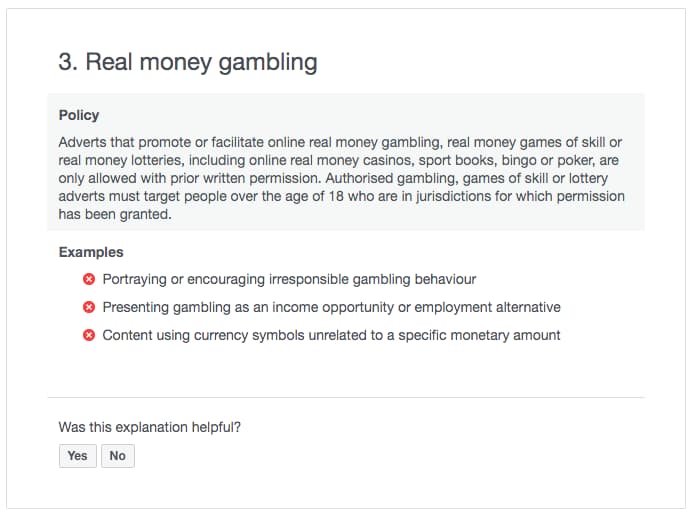This screenshot has height=519, width=692.
Task: Click the red X icon beside irresponsible gambling behaviour
Action: 89,279
